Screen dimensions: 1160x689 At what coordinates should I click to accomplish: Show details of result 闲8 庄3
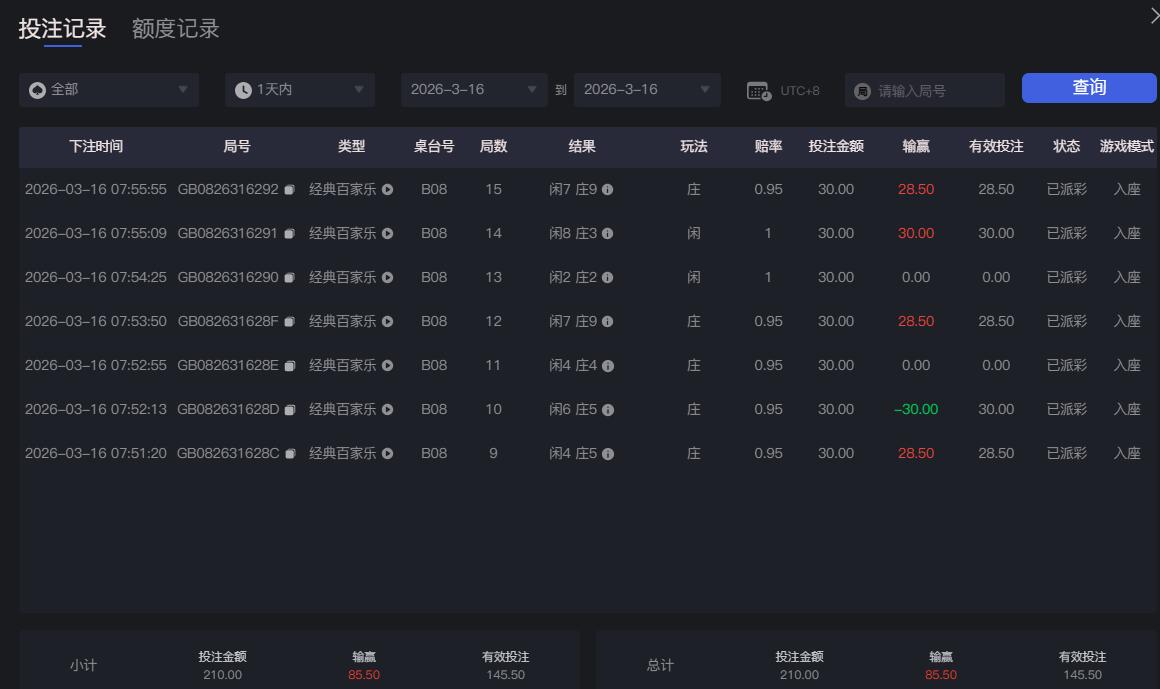point(606,233)
